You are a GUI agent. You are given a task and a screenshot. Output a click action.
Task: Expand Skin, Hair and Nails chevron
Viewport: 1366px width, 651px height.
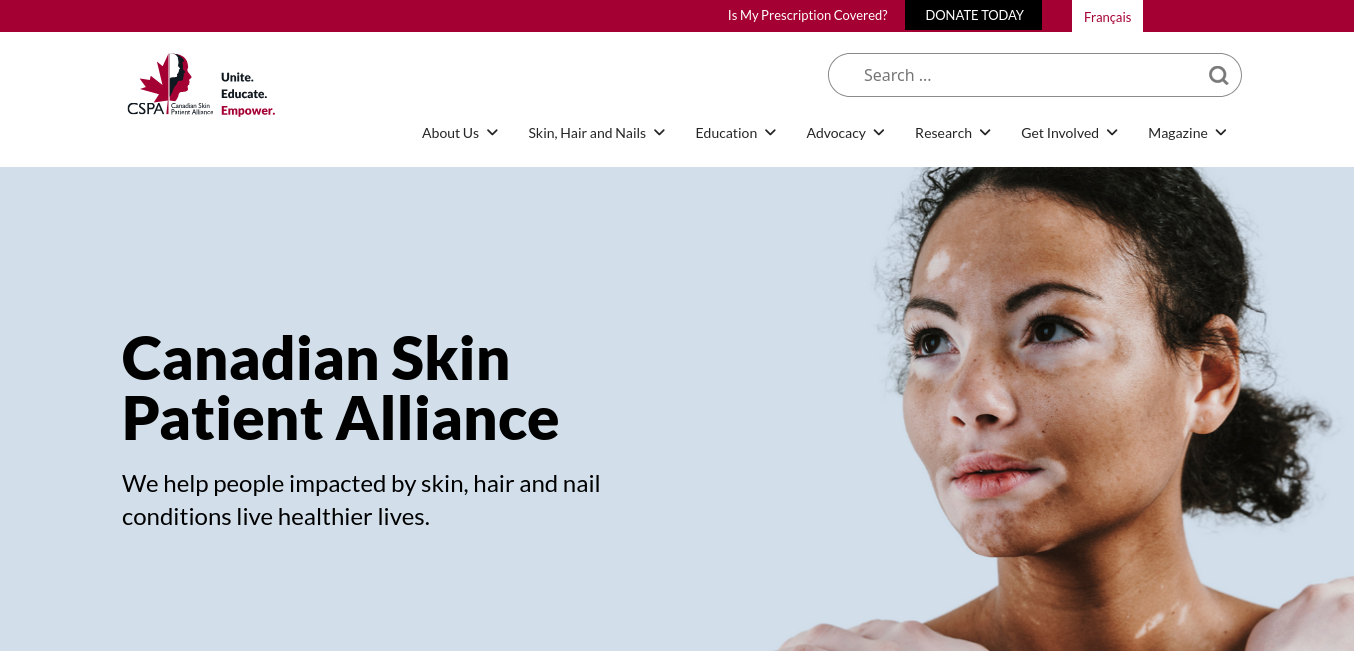(659, 133)
